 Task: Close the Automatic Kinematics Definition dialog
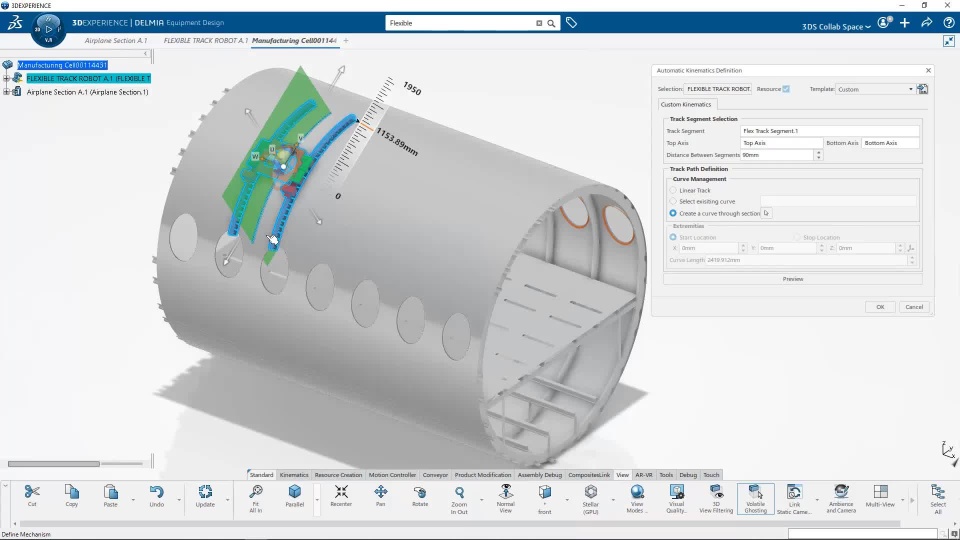pyautogui.click(x=928, y=70)
